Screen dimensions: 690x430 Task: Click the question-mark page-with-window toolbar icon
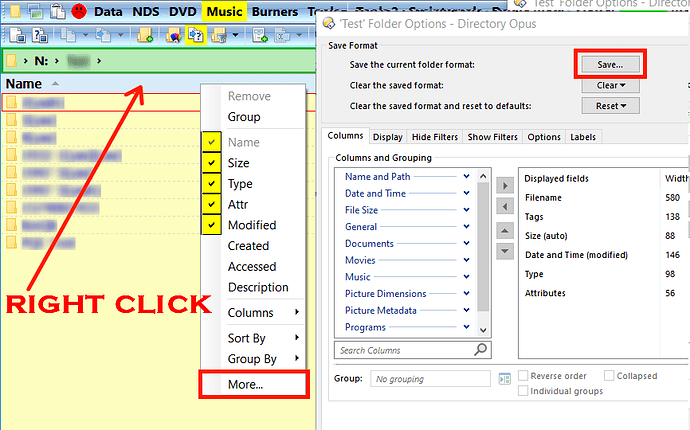40,35
